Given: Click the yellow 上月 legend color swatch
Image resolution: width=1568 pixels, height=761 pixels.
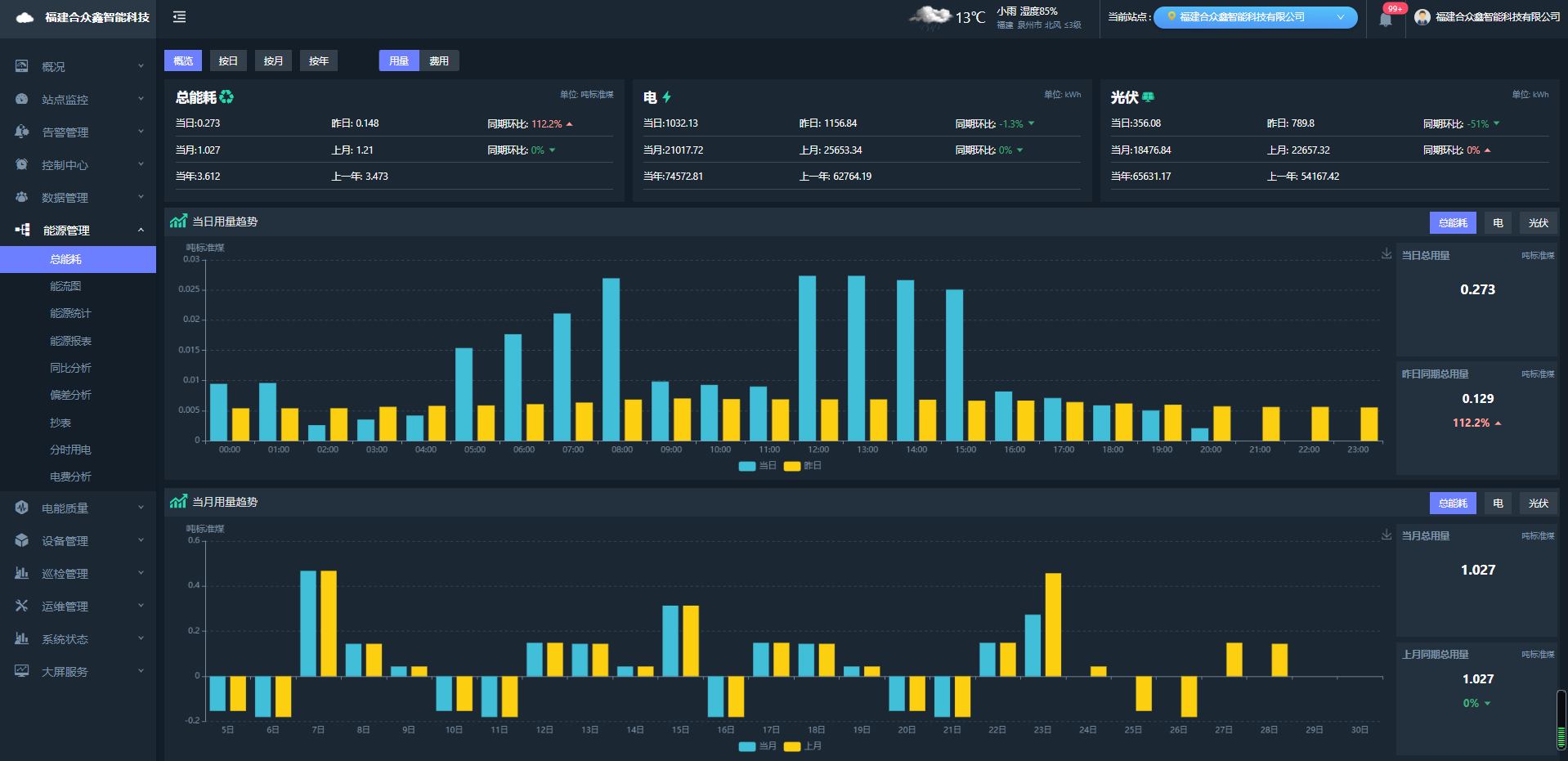Looking at the screenshot, I should 791,746.
